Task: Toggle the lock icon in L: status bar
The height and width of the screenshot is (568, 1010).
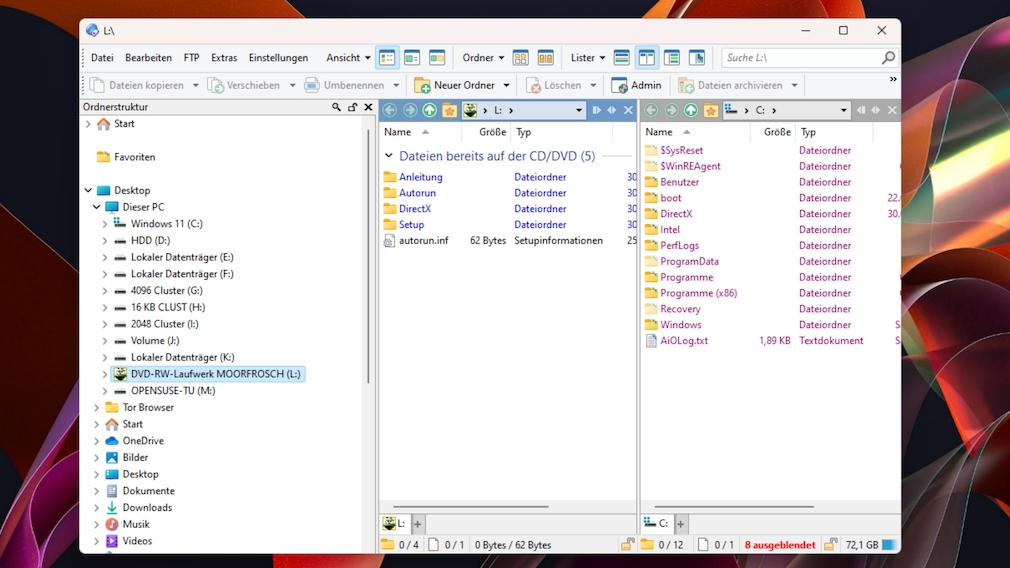Action: [x=626, y=545]
